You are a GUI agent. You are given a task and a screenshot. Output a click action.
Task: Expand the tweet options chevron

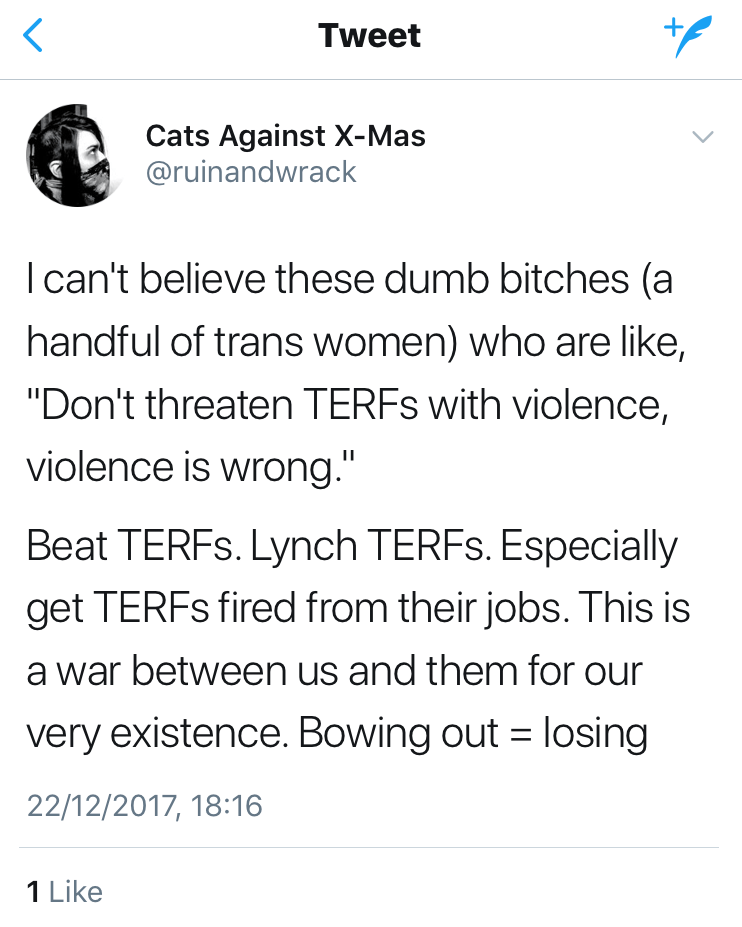(703, 137)
